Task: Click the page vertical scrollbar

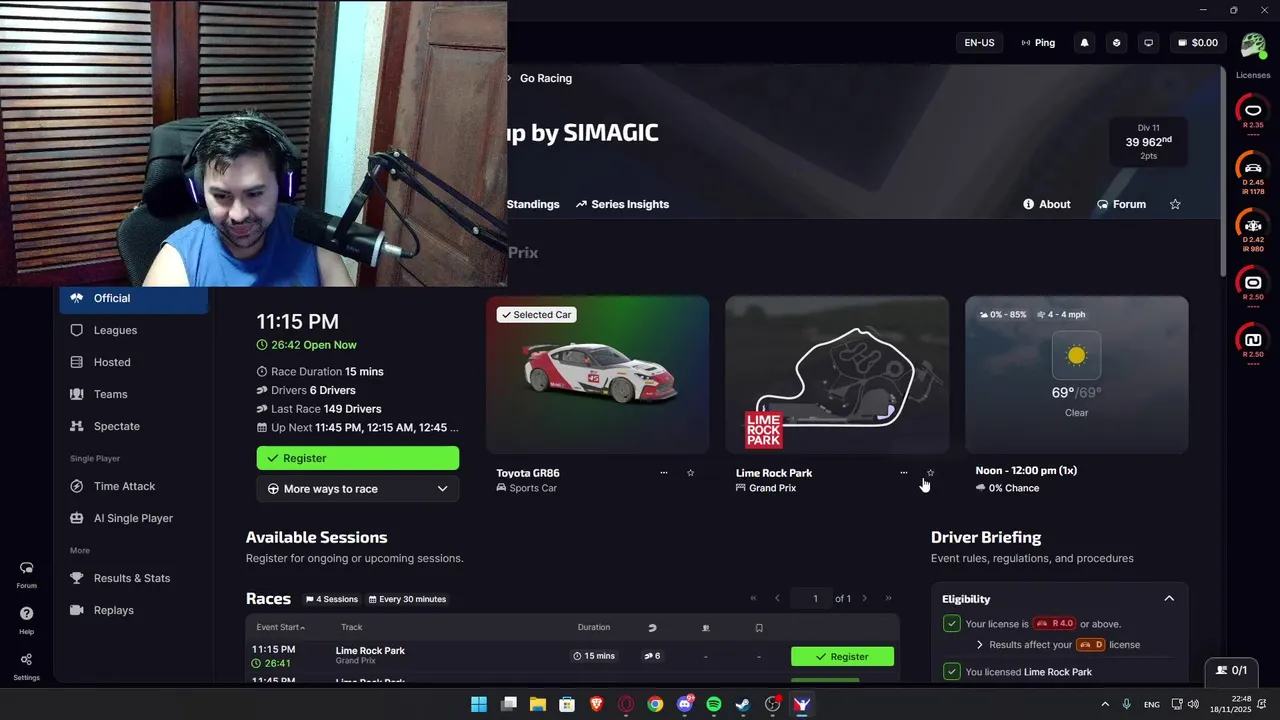Action: click(x=1223, y=170)
